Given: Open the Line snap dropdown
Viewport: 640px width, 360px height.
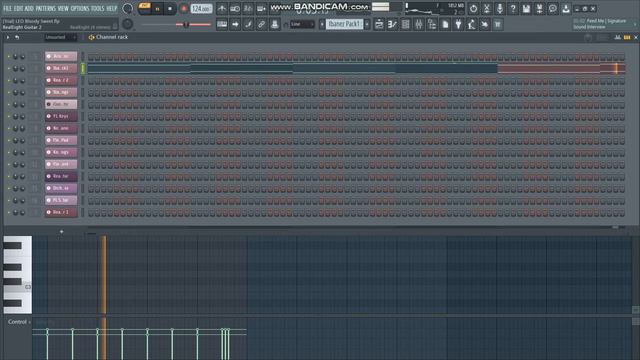Looking at the screenshot, I should click(x=302, y=24).
